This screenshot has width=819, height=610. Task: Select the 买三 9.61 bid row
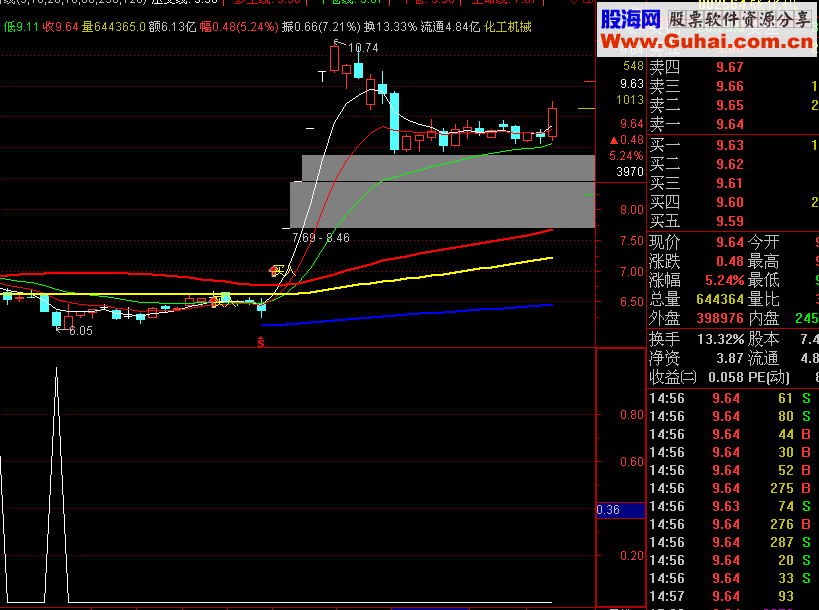(733, 183)
